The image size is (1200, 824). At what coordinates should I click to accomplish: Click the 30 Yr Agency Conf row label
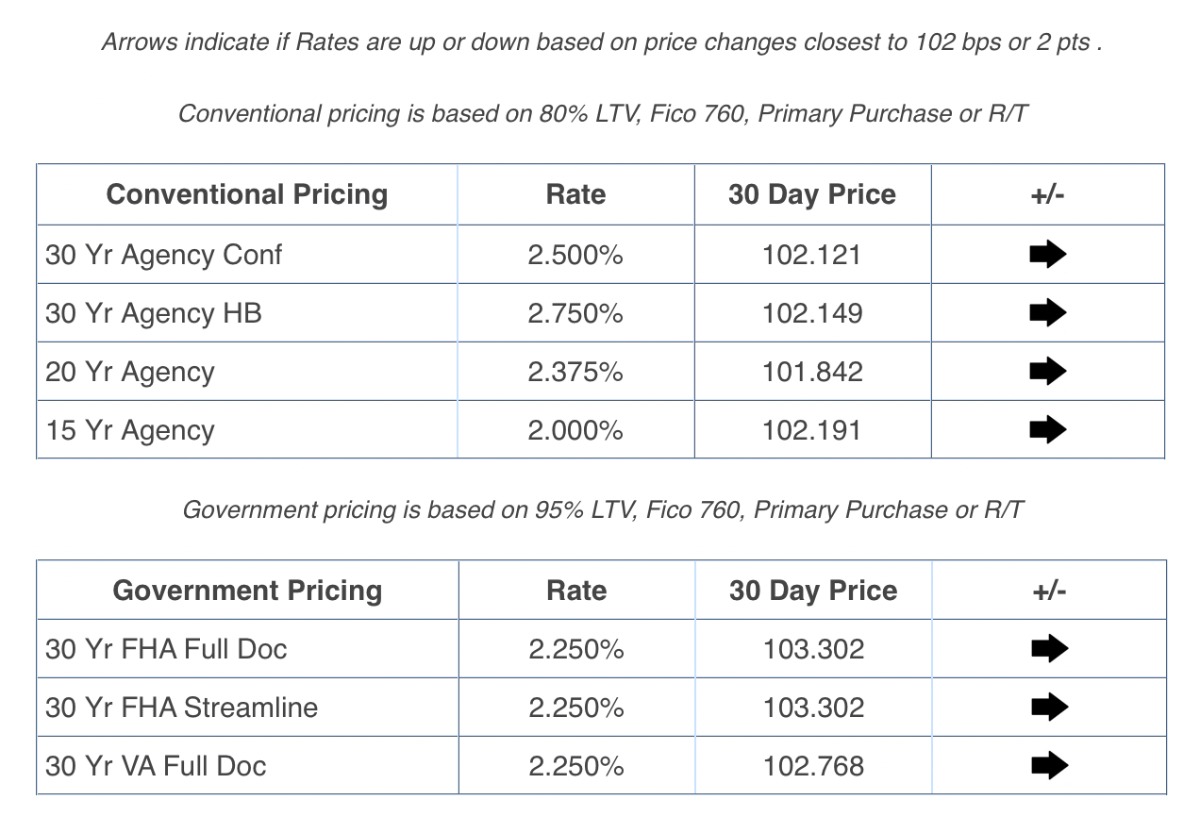click(x=164, y=255)
